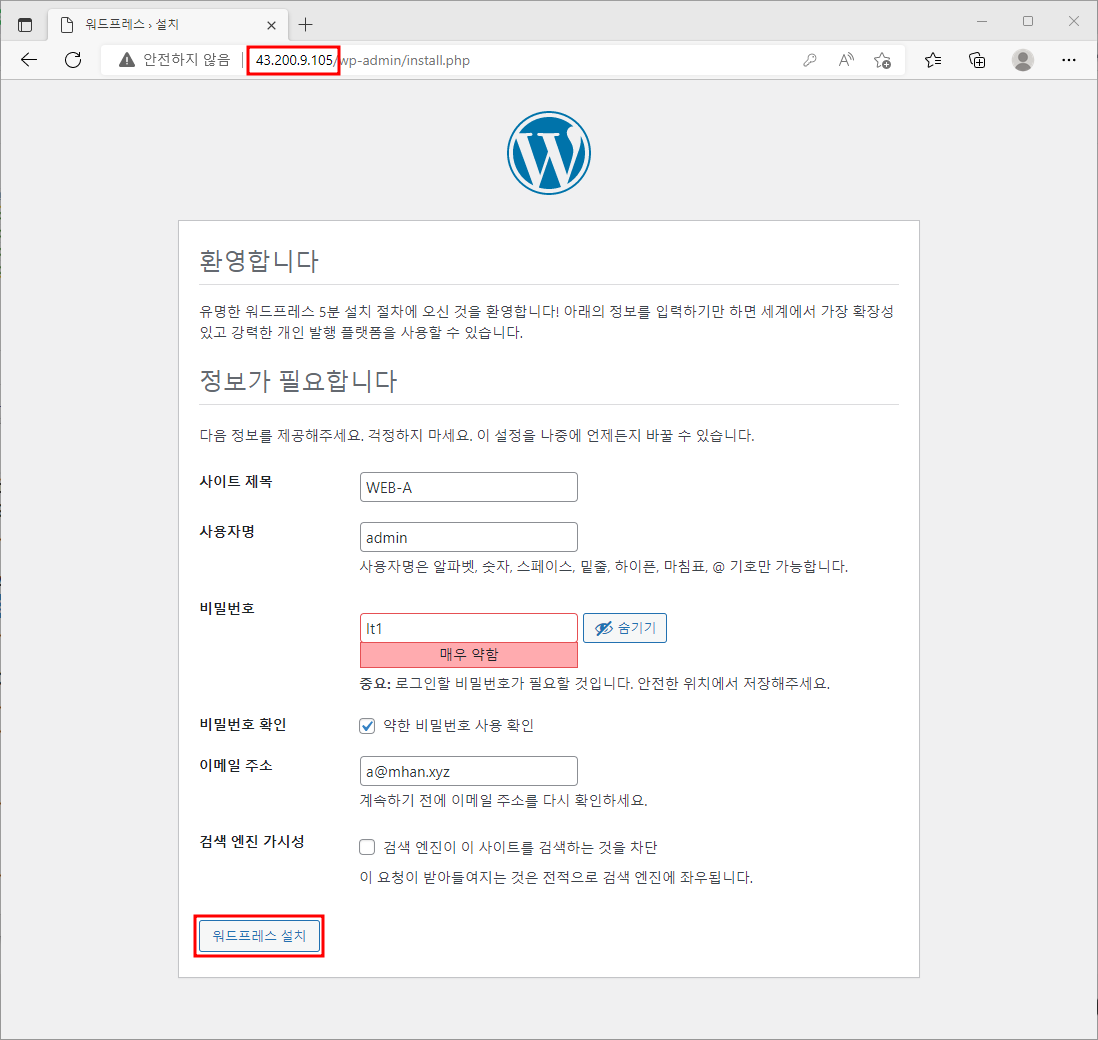1098x1040 pixels.
Task: Click the browser back arrow
Action: click(x=29, y=60)
